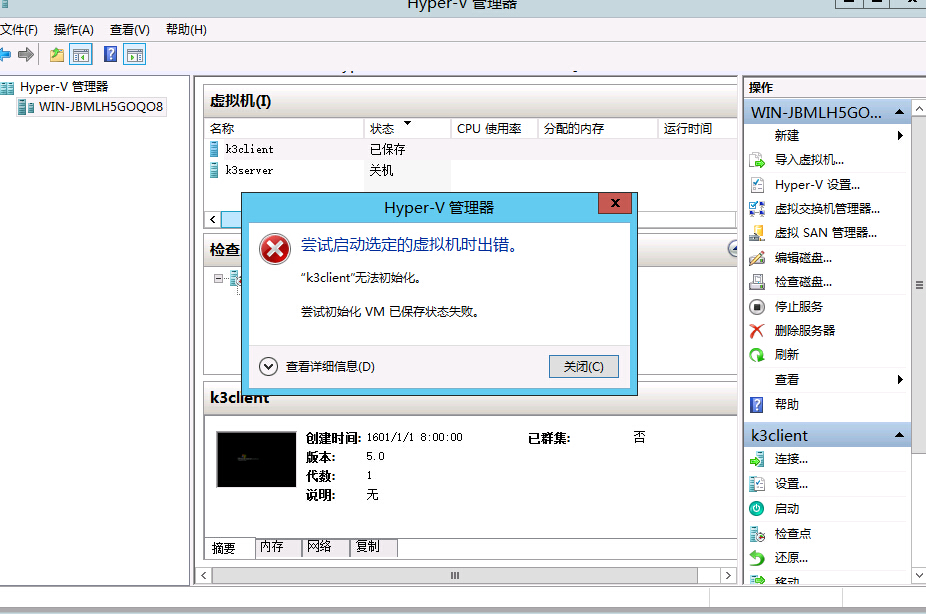Toggle the Action pane toolbar icon
This screenshot has height=614, width=926.
[135, 55]
